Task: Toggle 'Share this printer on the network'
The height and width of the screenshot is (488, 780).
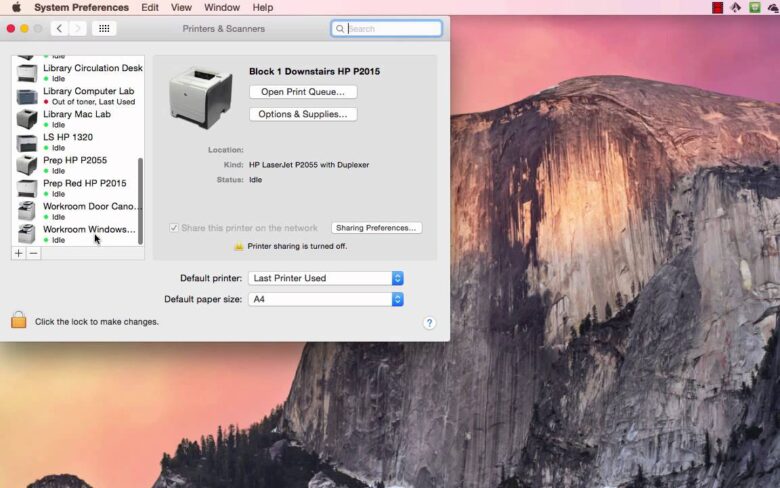Action: pos(174,228)
